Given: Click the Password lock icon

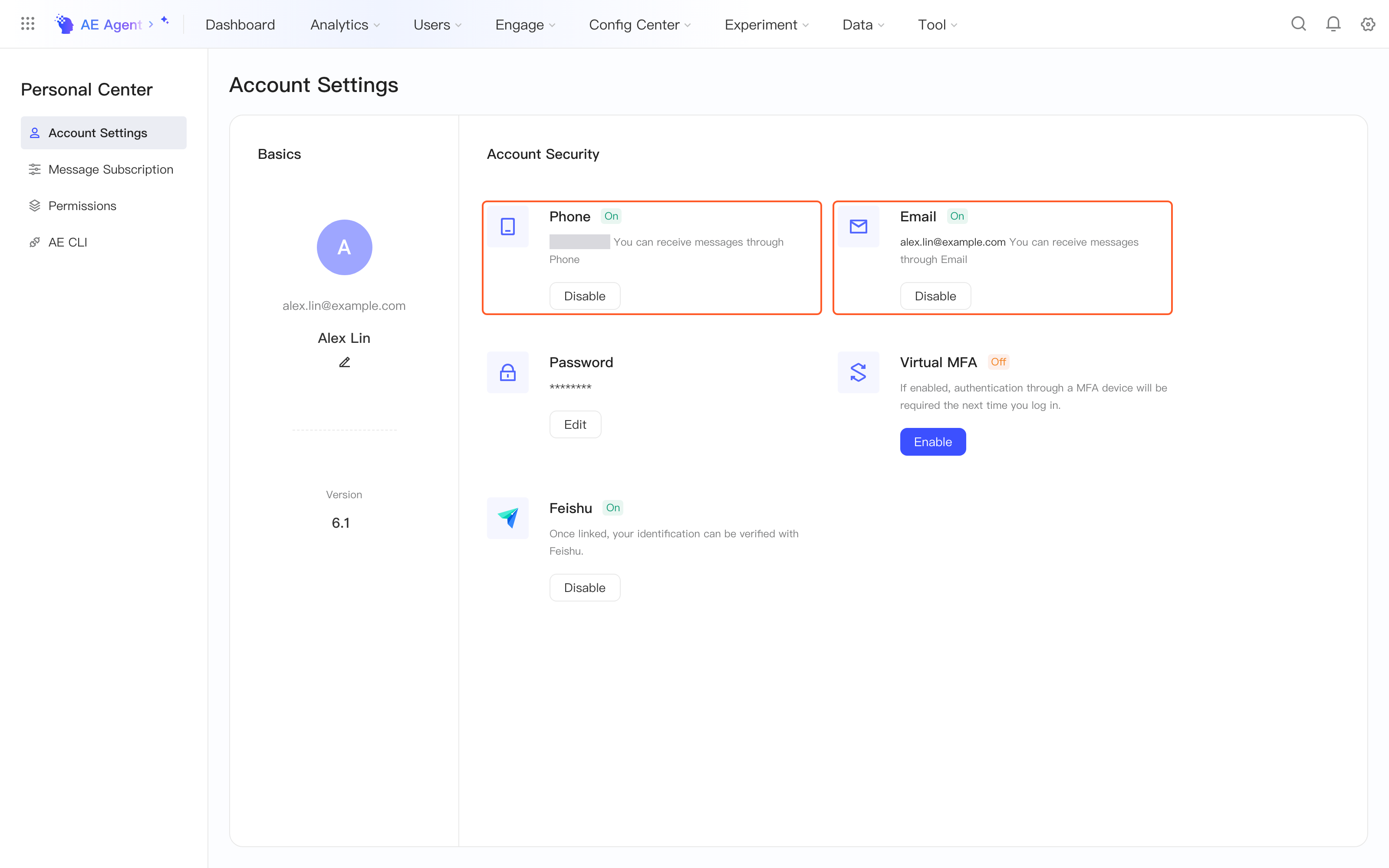Looking at the screenshot, I should [x=507, y=372].
